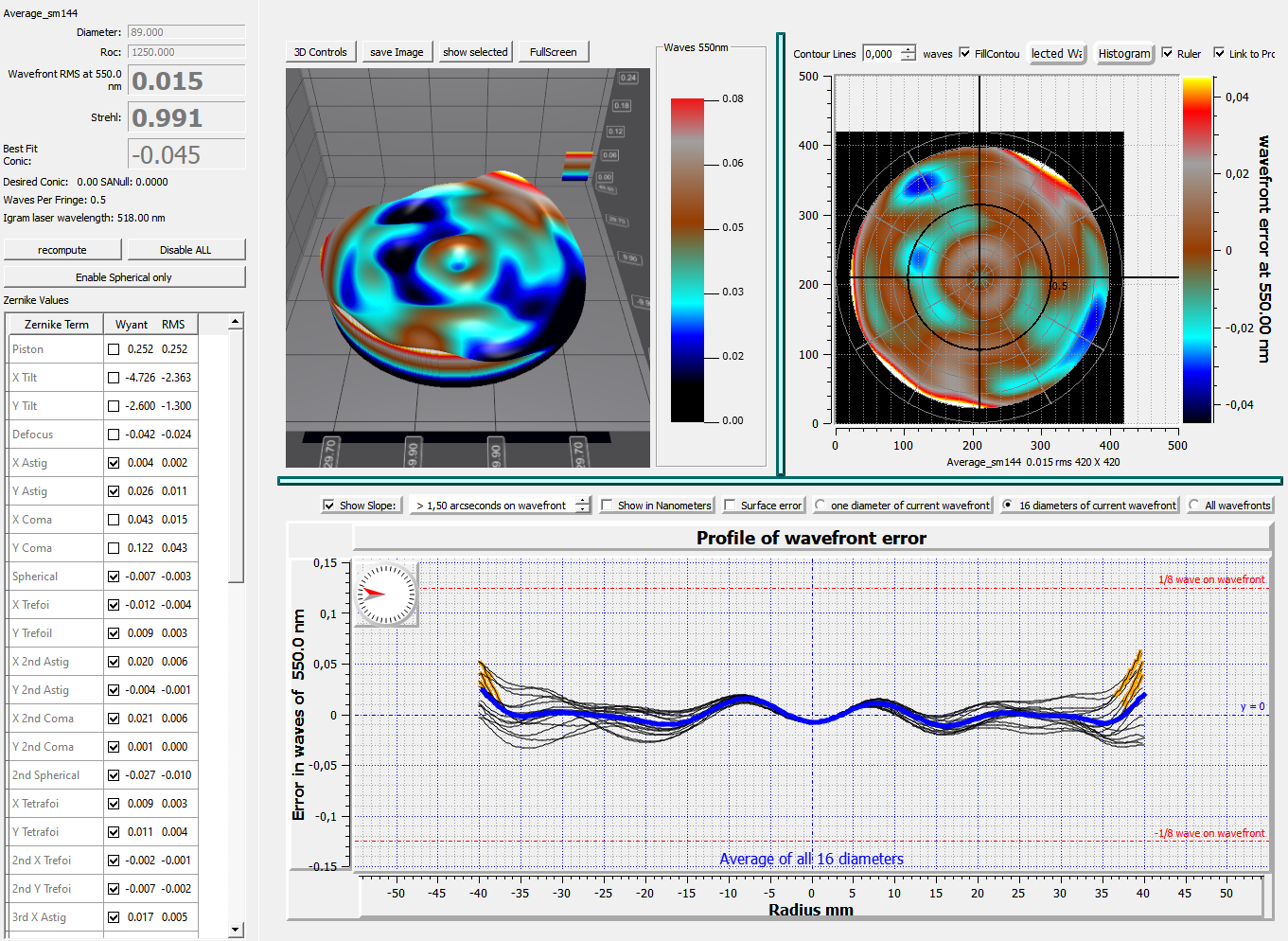1288x941 pixels.
Task: Enable the Defocus term checkbox
Action: point(114,435)
